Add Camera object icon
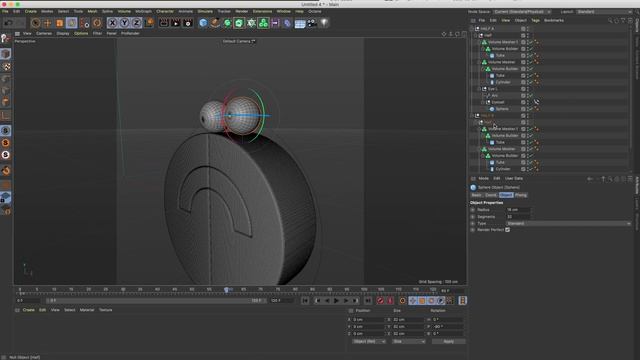 (x=312, y=23)
